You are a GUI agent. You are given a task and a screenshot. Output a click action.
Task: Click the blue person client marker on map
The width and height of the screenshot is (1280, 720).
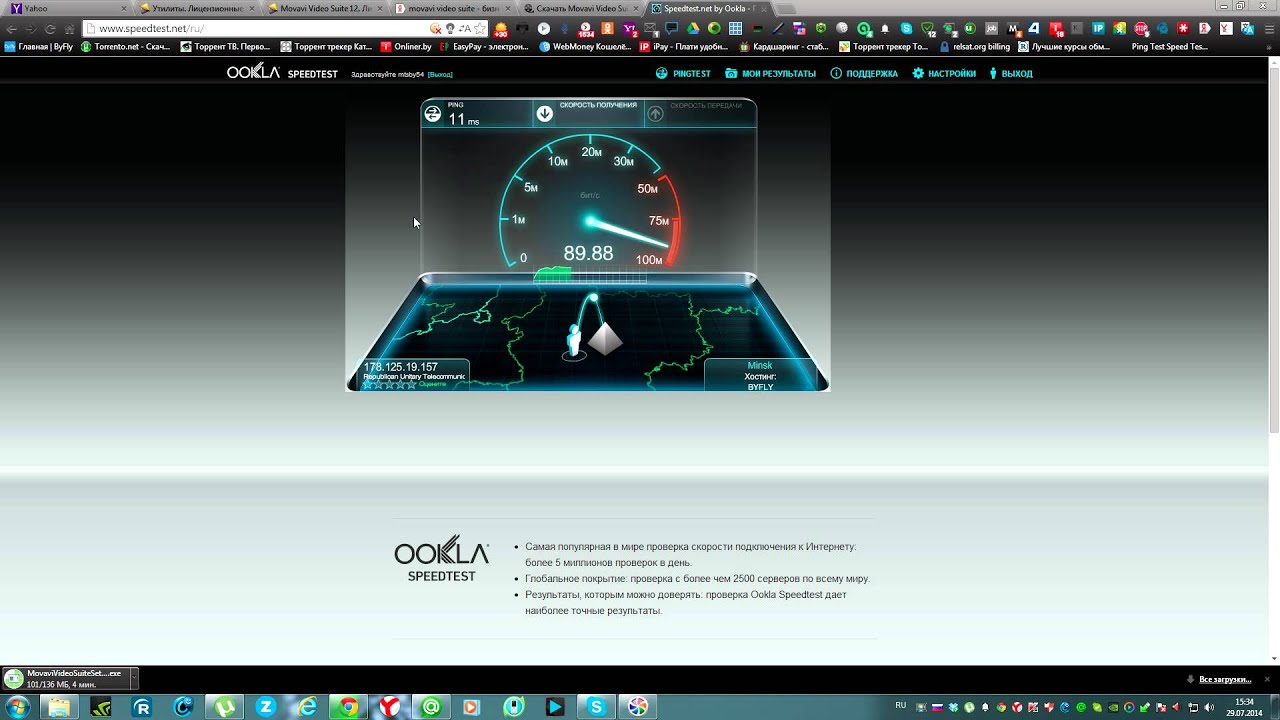tap(574, 340)
